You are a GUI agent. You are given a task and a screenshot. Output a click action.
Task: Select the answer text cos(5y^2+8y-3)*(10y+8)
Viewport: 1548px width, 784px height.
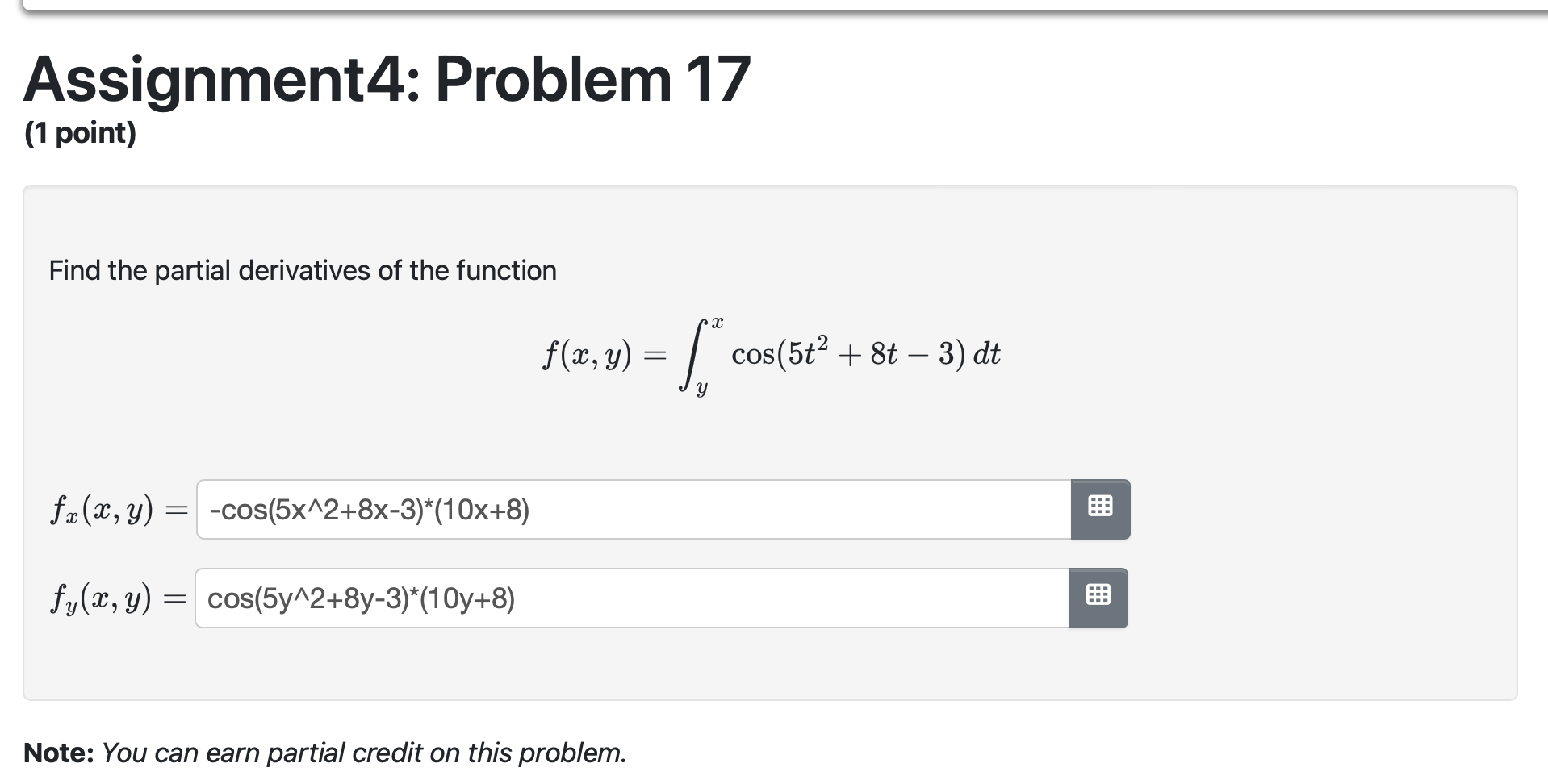tap(361, 598)
